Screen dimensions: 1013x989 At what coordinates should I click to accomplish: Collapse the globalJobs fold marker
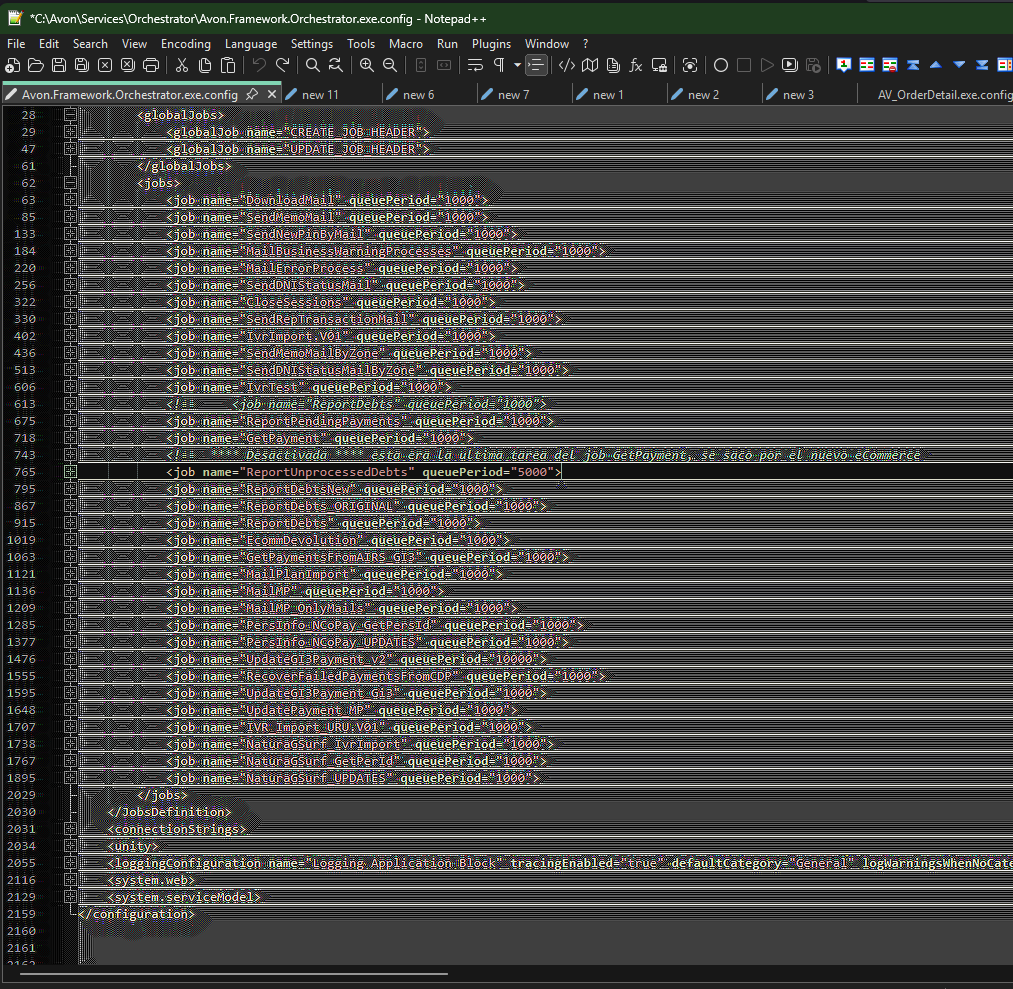pyautogui.click(x=70, y=115)
